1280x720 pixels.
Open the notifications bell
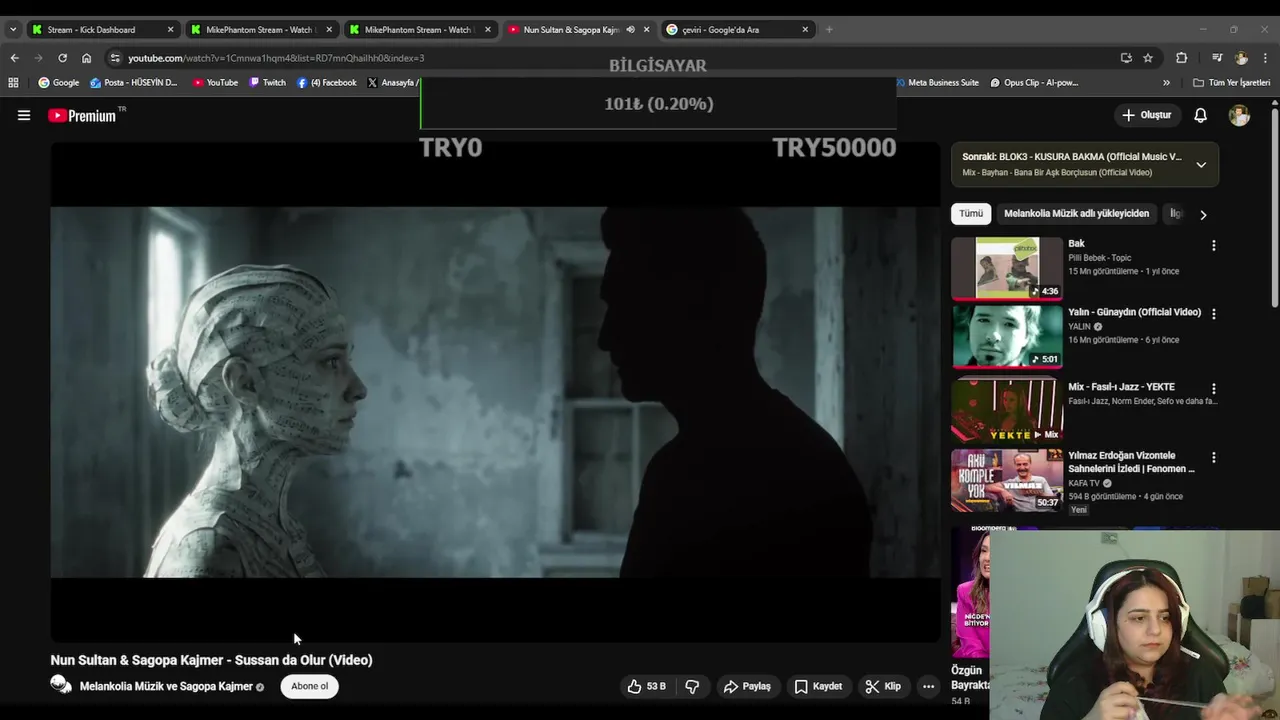[x=1200, y=115]
